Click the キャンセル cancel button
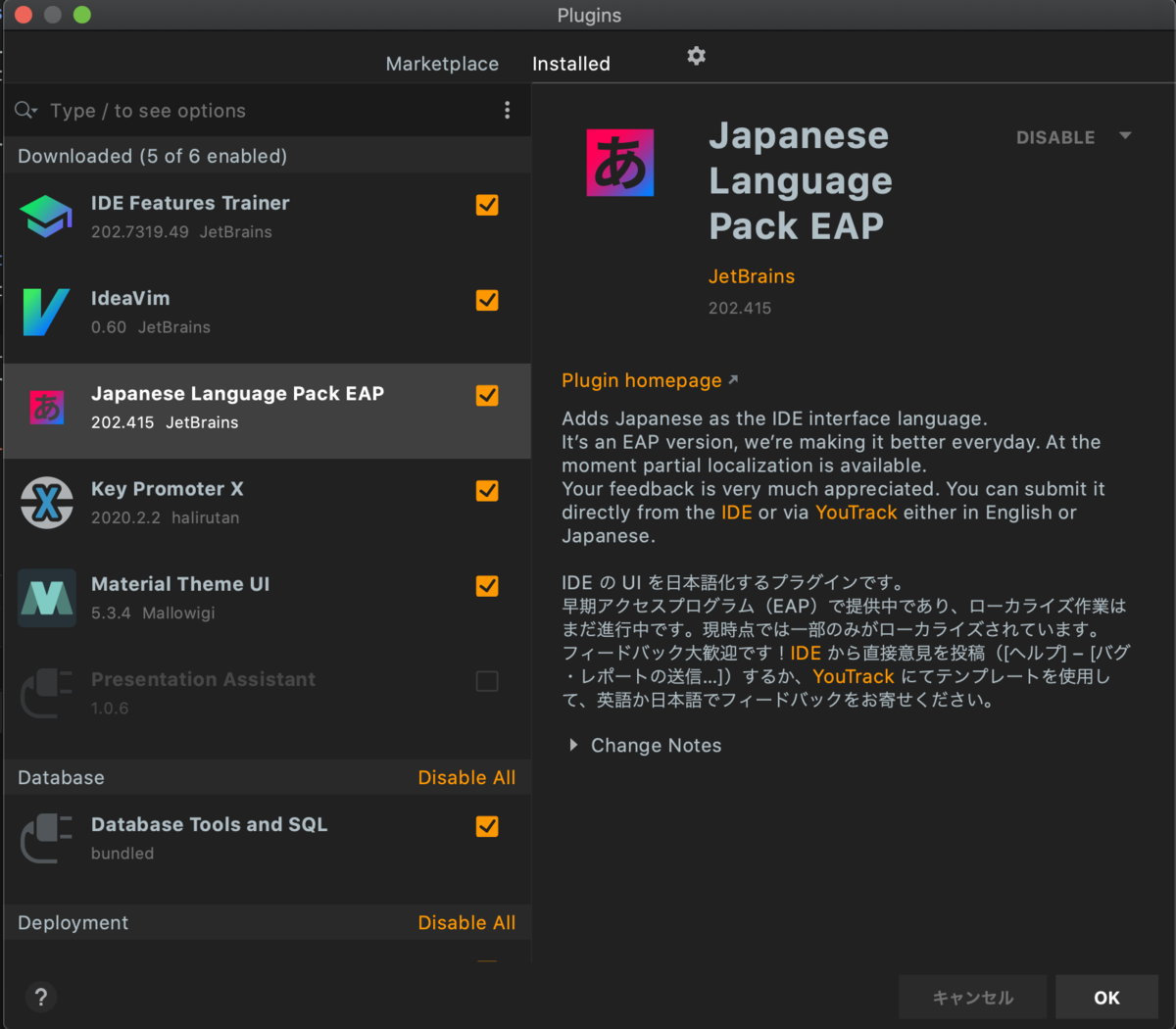This screenshot has height=1029, width=1176. (972, 997)
